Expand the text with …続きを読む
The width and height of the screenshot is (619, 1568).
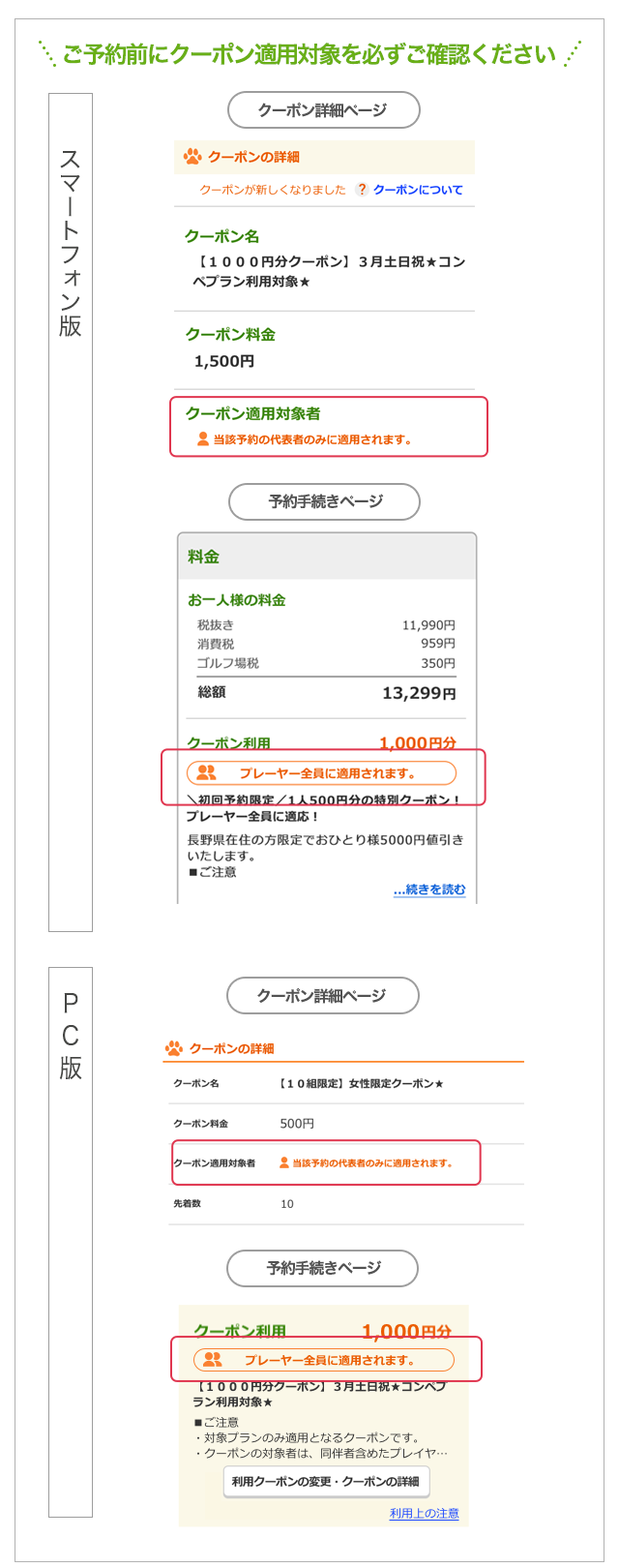(x=429, y=890)
